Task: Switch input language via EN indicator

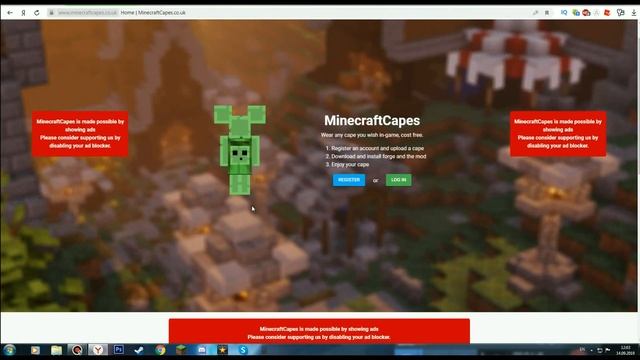Action: pyautogui.click(x=582, y=350)
